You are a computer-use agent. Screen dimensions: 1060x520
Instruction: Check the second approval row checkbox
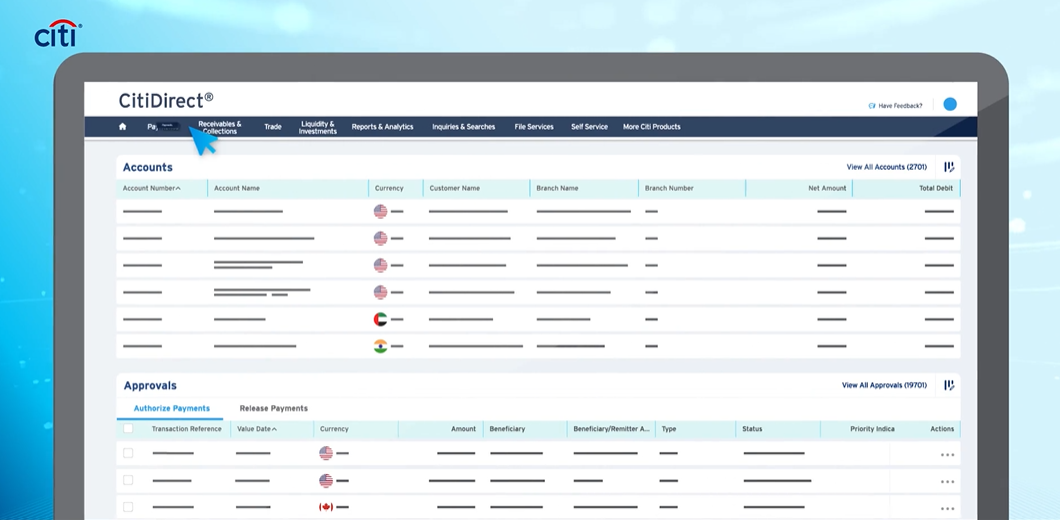128,480
